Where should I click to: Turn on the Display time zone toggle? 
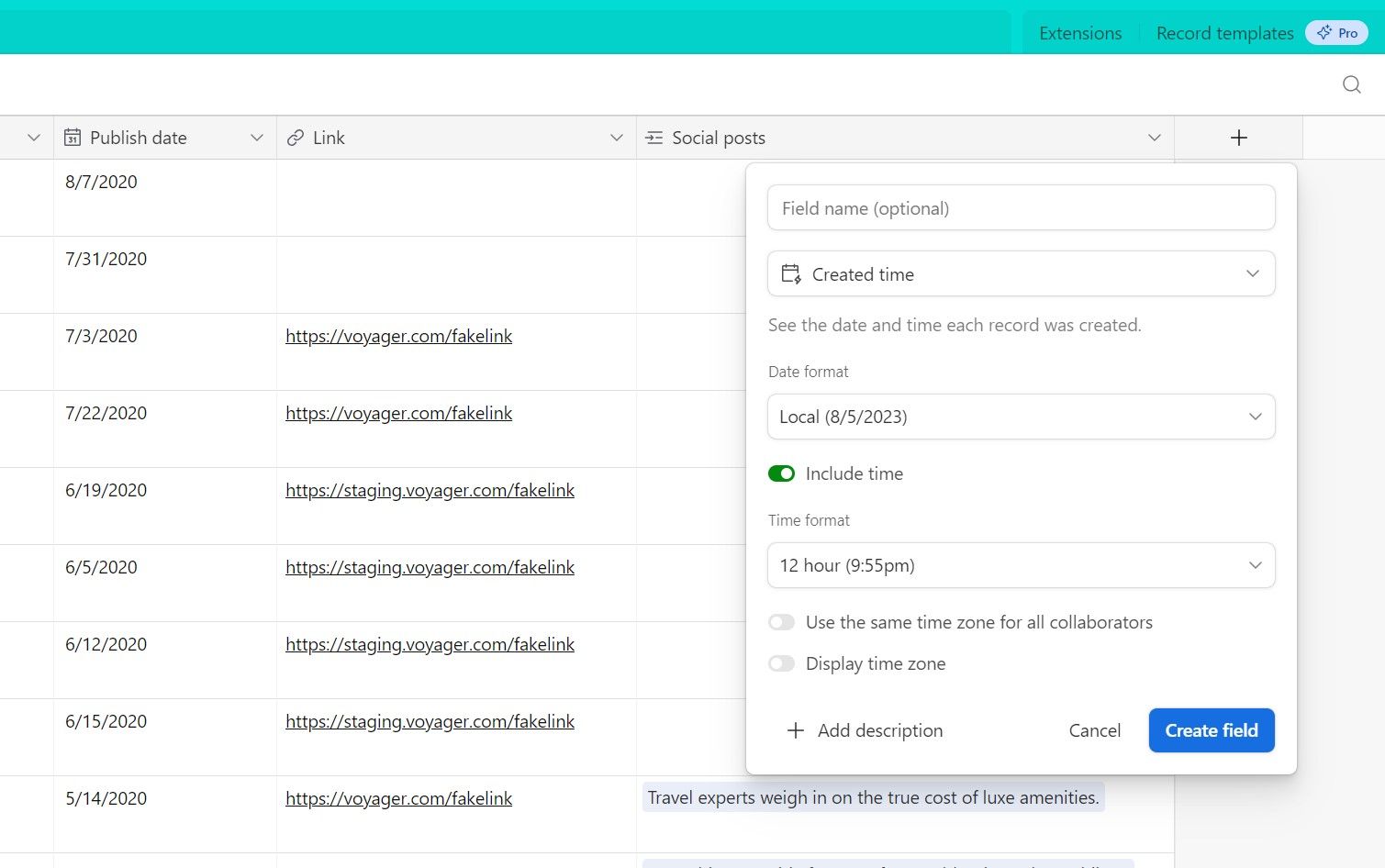click(781, 663)
